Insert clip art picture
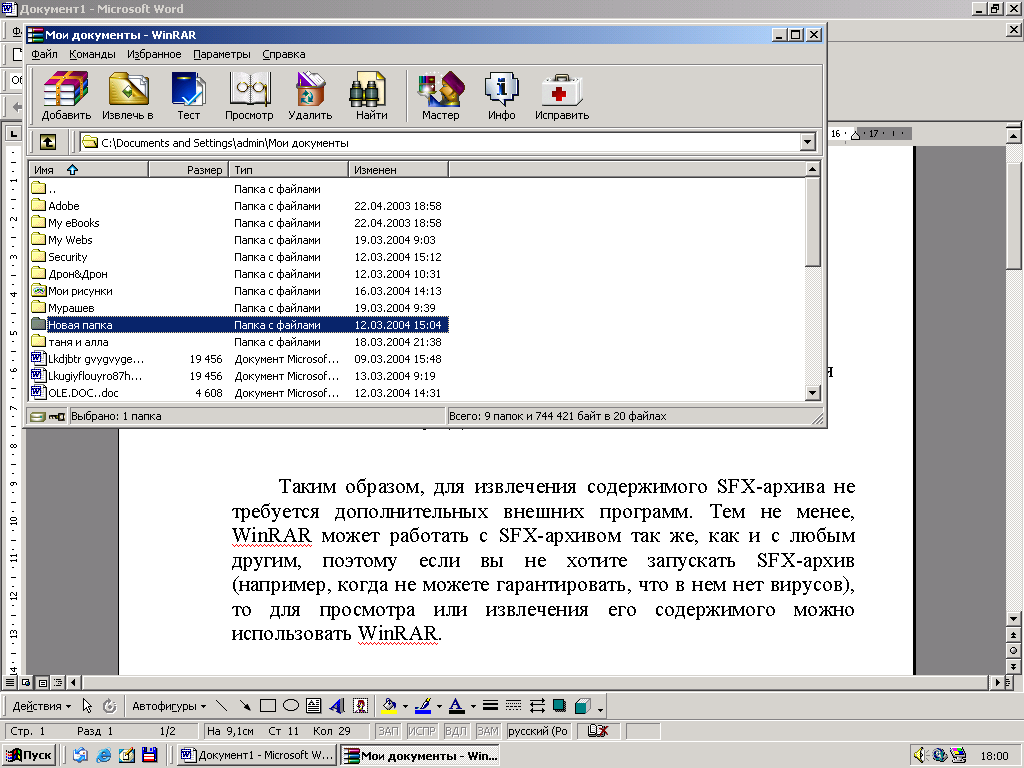This screenshot has width=1024, height=768. click(360, 706)
